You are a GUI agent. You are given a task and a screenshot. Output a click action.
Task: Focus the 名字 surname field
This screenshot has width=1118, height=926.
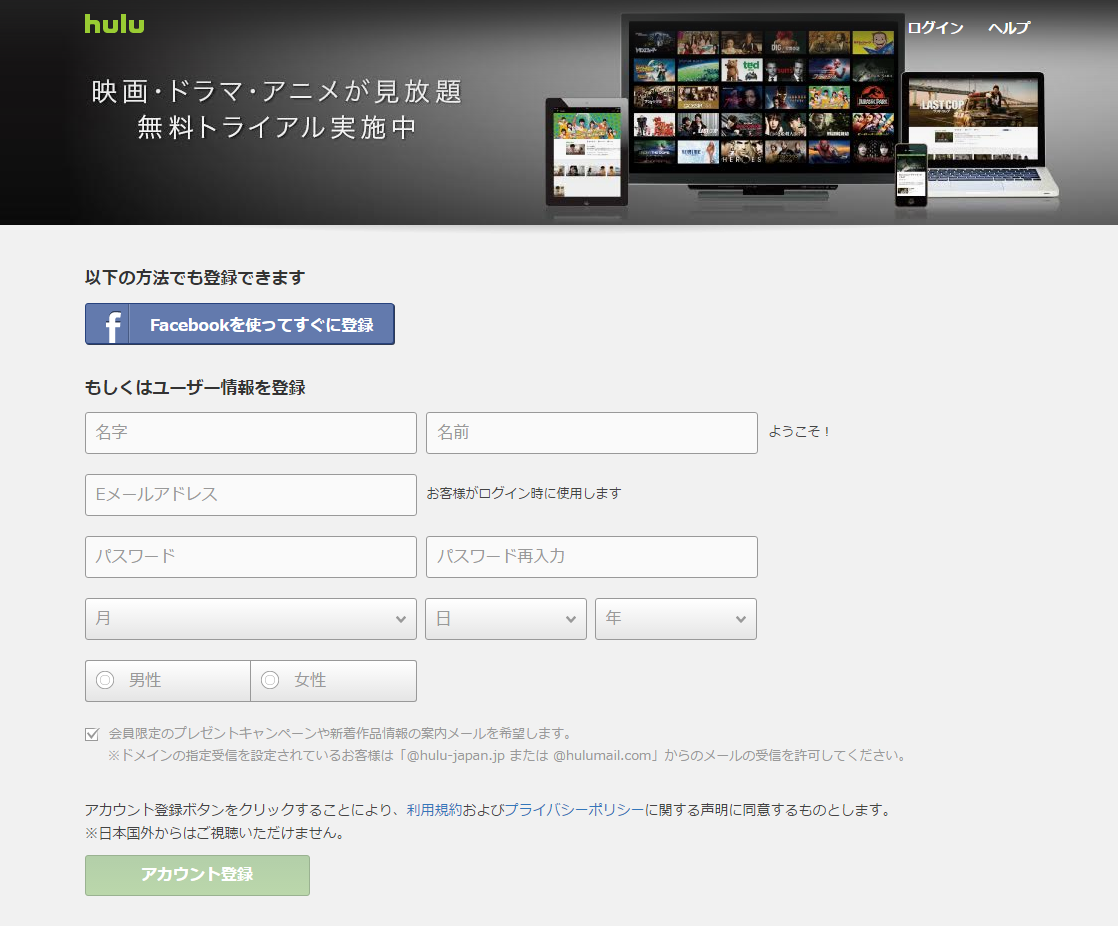click(250, 433)
